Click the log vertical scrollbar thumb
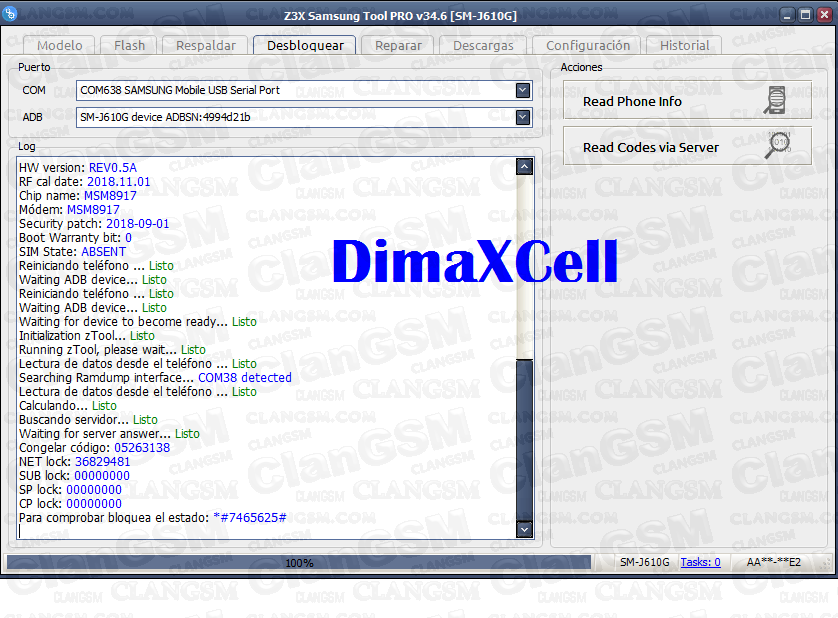The image size is (838, 618). pos(524,439)
